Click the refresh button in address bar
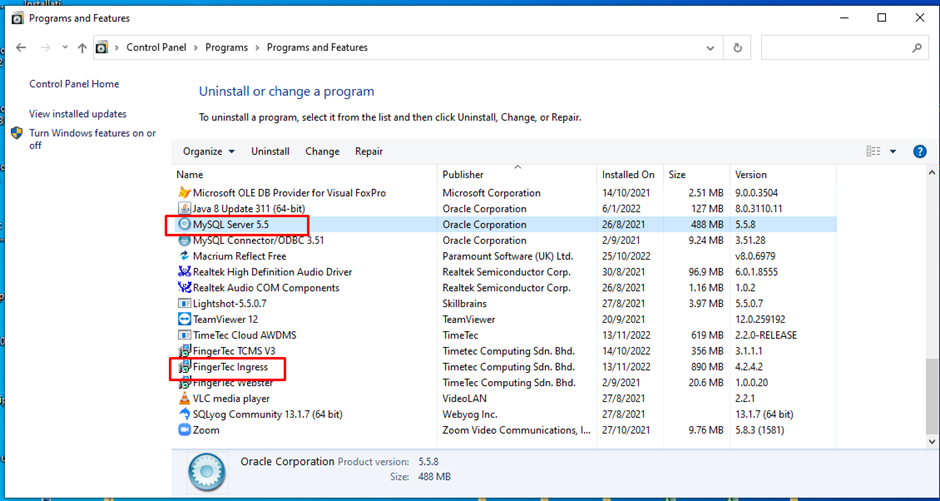The image size is (940, 501). (738, 47)
